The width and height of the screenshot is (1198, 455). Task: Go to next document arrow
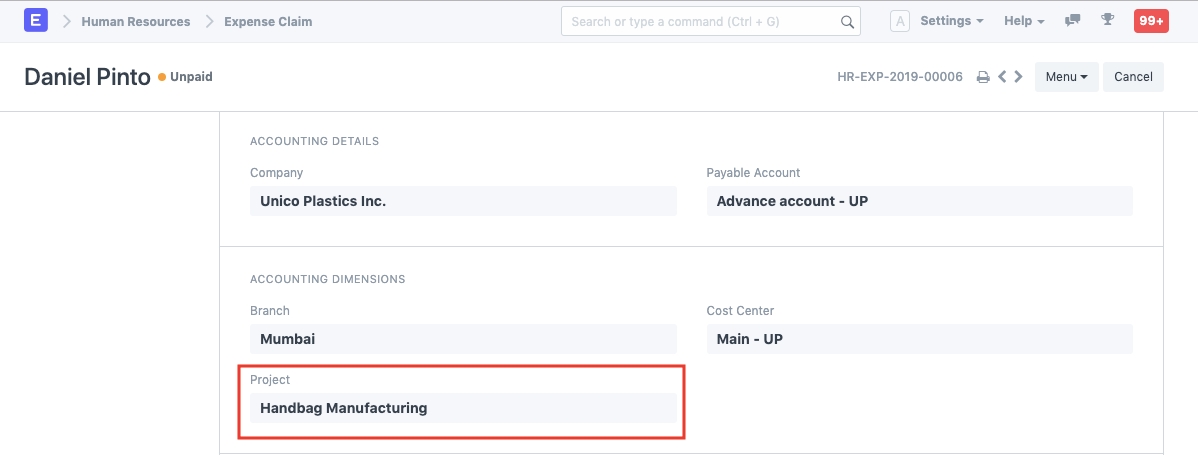1018,77
